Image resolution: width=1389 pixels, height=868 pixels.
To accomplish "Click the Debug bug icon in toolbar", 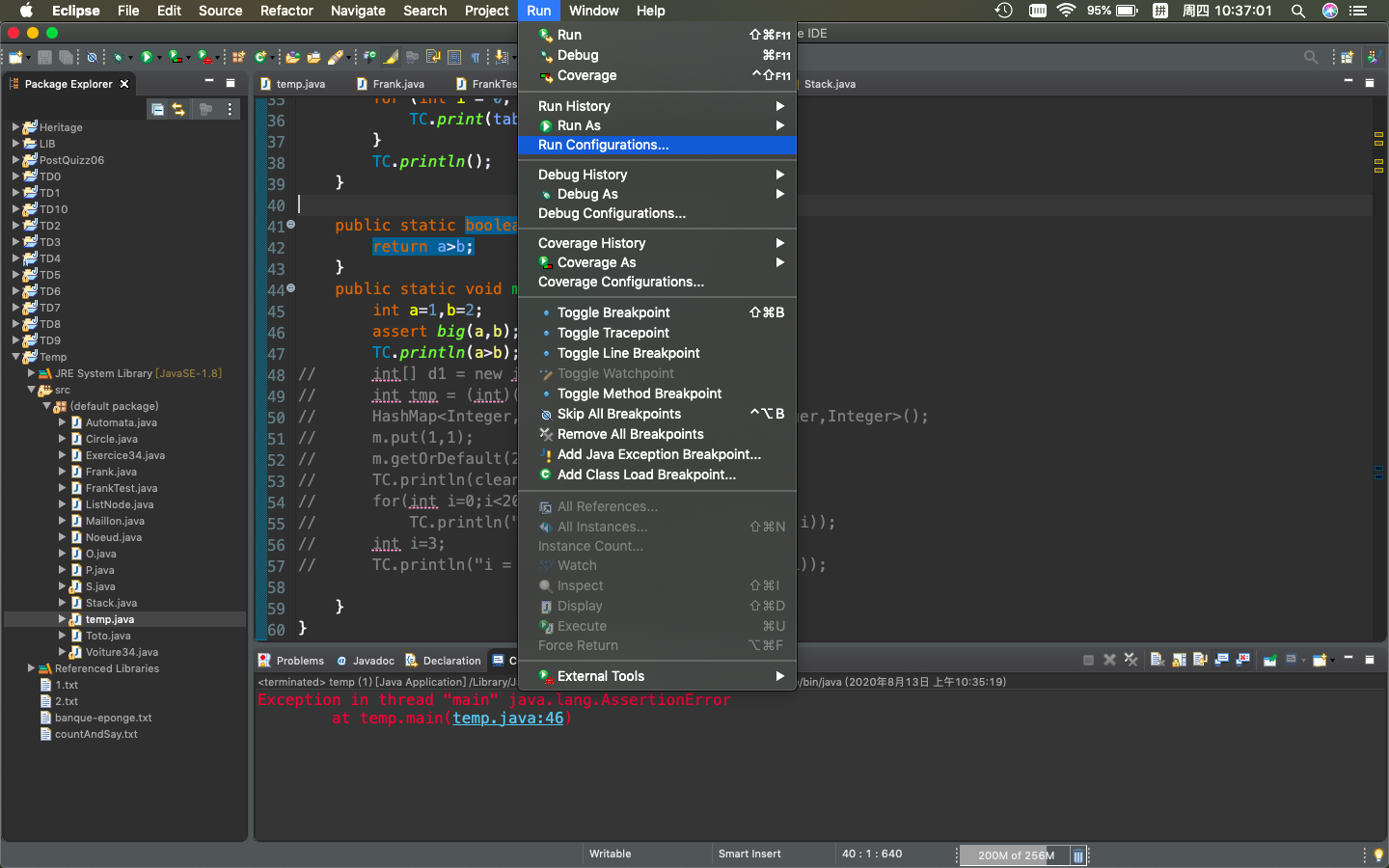I will [117, 58].
